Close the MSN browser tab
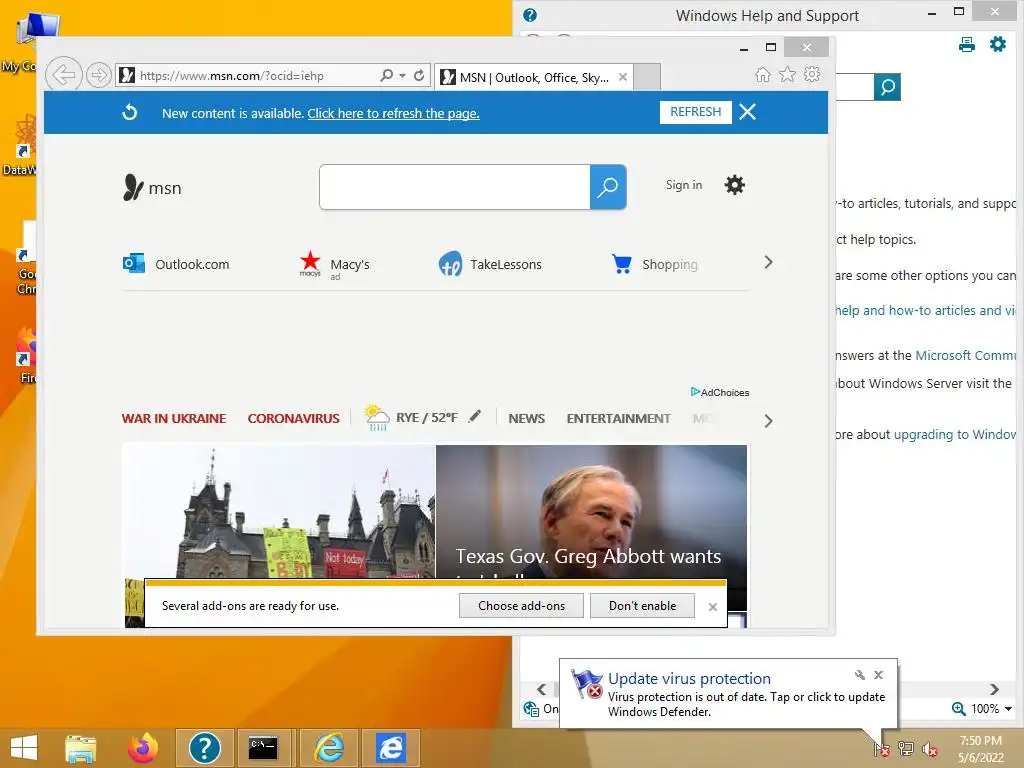Viewport: 1024px width, 768px height. (x=623, y=77)
